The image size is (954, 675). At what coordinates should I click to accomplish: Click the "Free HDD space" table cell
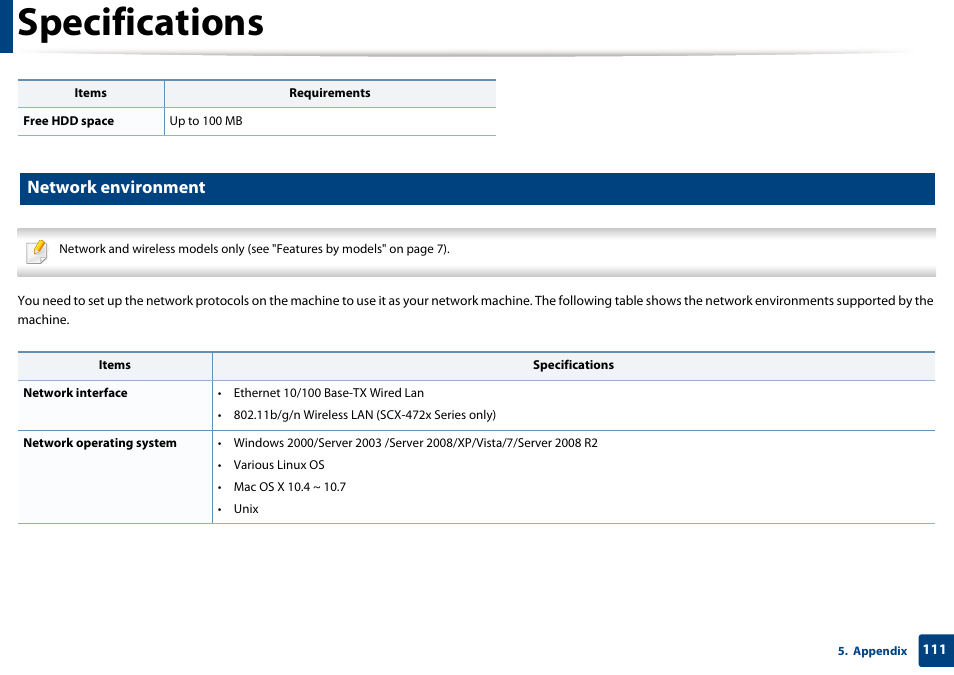pos(91,121)
